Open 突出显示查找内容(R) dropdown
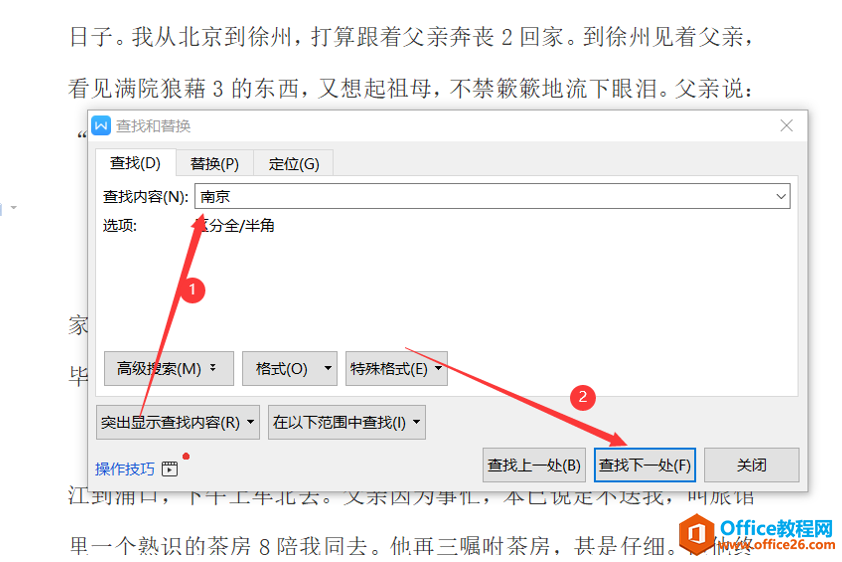 pos(178,422)
